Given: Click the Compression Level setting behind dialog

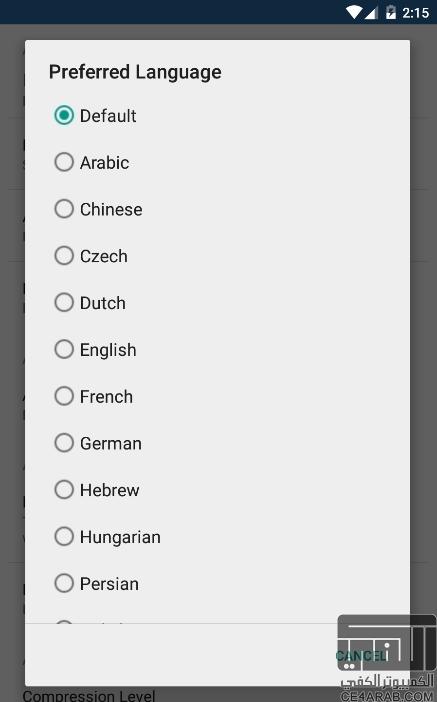Looking at the screenshot, I should click(x=89, y=695).
